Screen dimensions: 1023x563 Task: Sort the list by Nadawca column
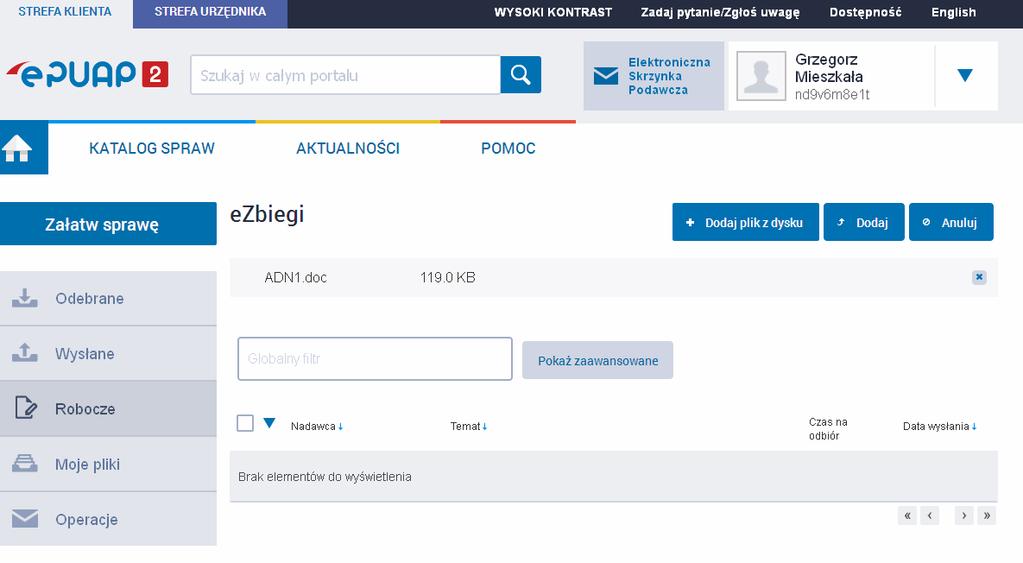pyautogui.click(x=317, y=426)
